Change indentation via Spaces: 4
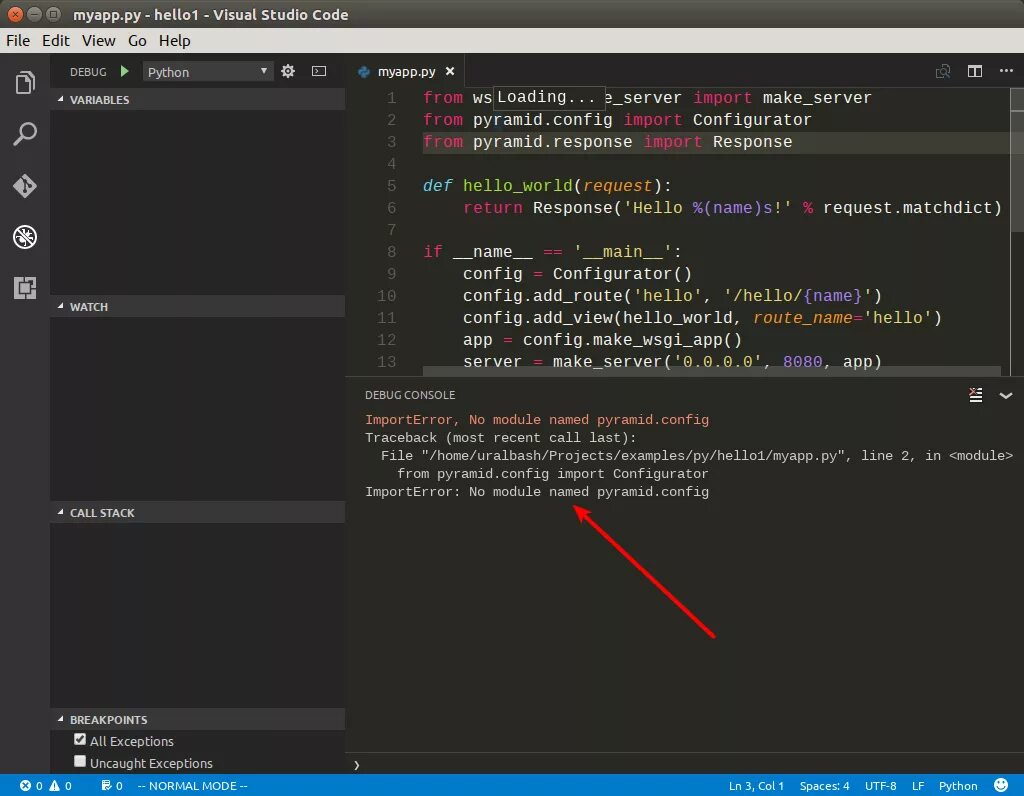 tap(824, 786)
